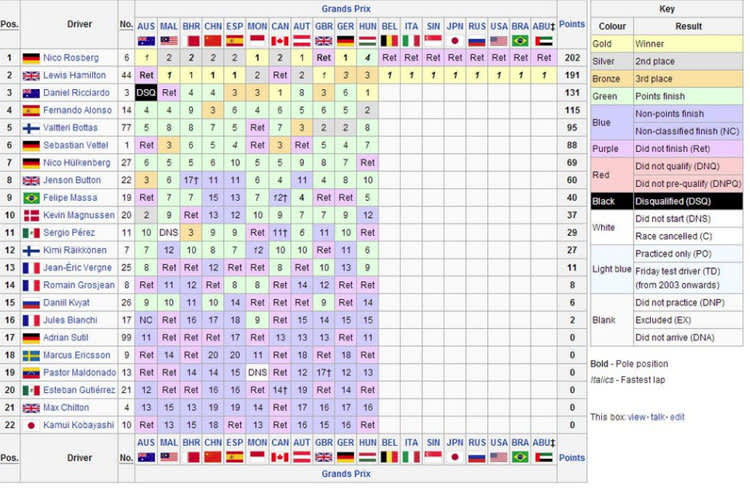Screen dimensions: 750x500
Task: Click the edit link under the key
Action: 677,416
